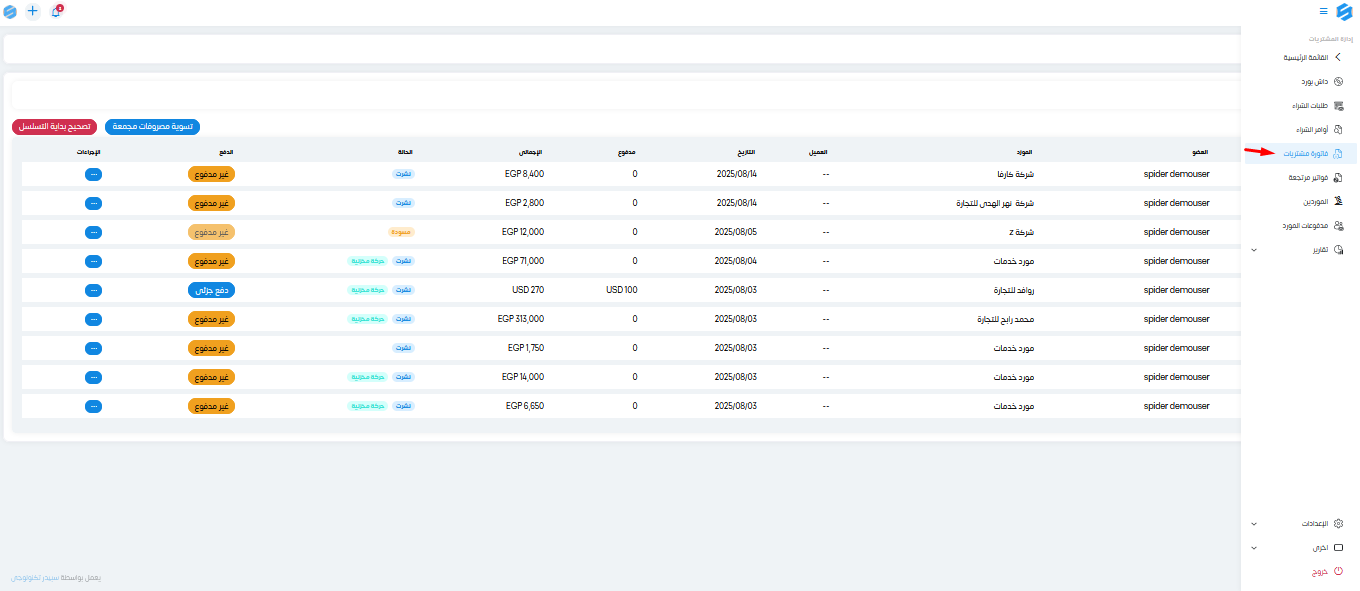The height and width of the screenshot is (591, 1360).
Task: Click unpaid badge on EGP 8,400 row
Action: [211, 174]
